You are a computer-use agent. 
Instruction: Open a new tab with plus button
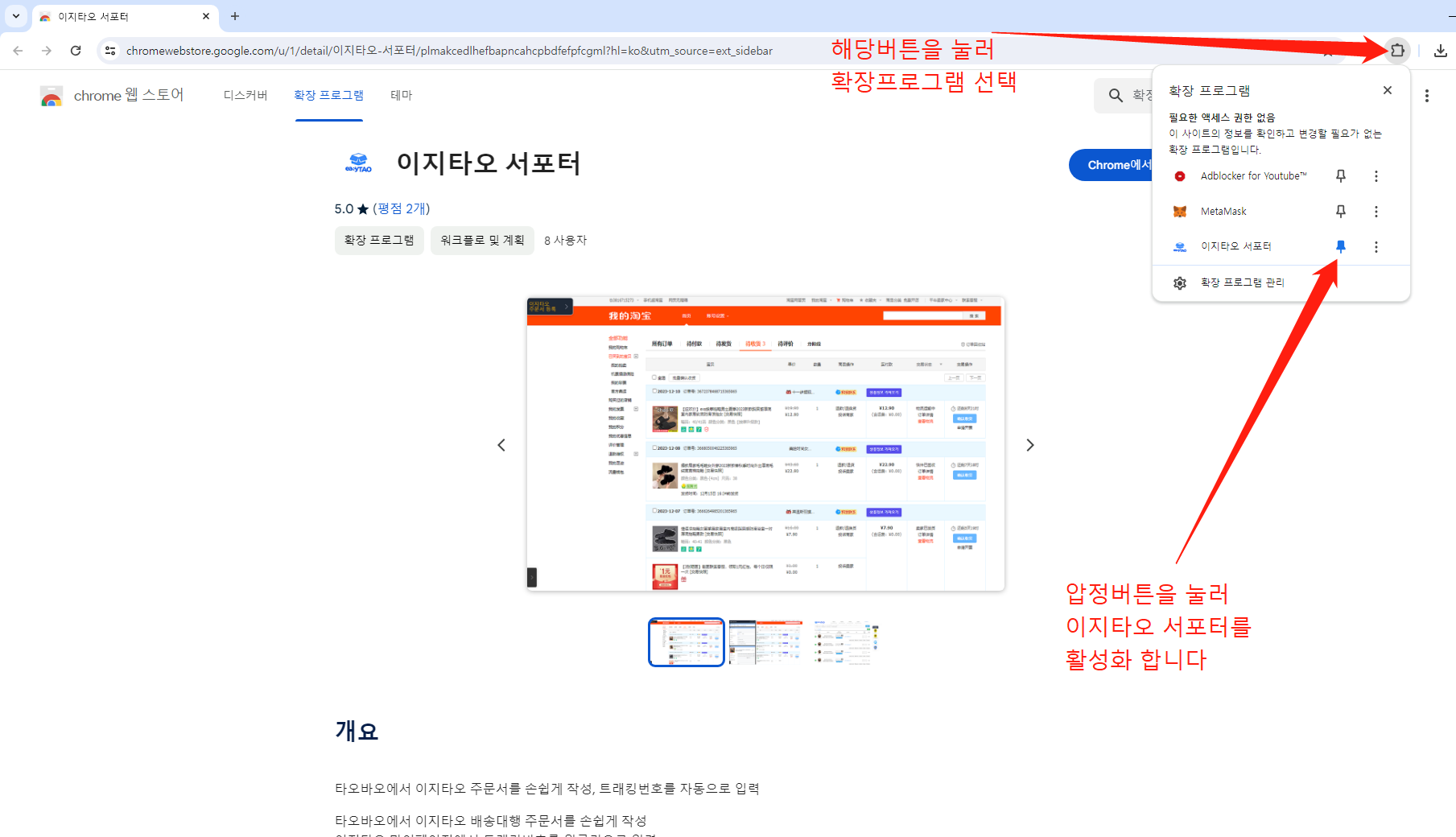click(235, 16)
